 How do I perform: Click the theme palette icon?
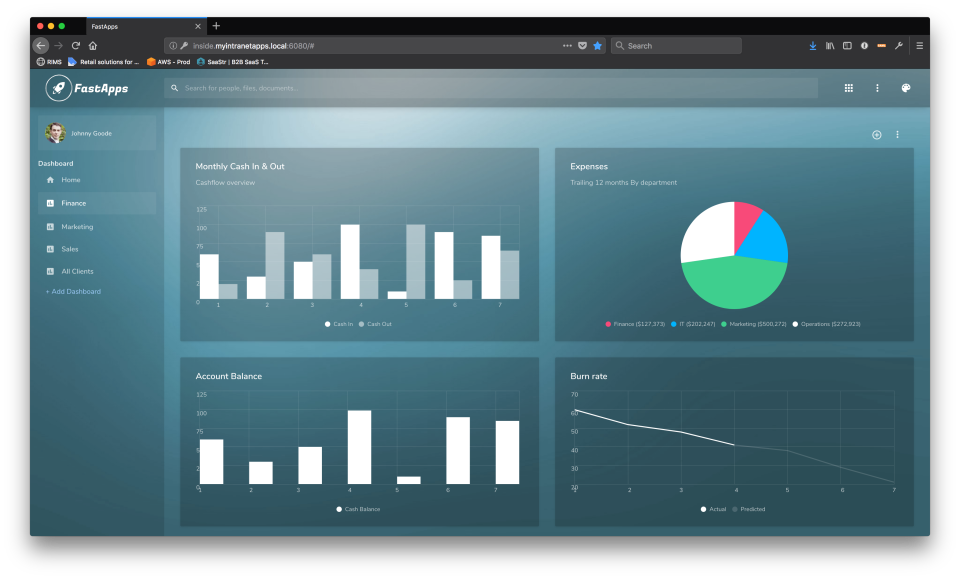pos(906,88)
